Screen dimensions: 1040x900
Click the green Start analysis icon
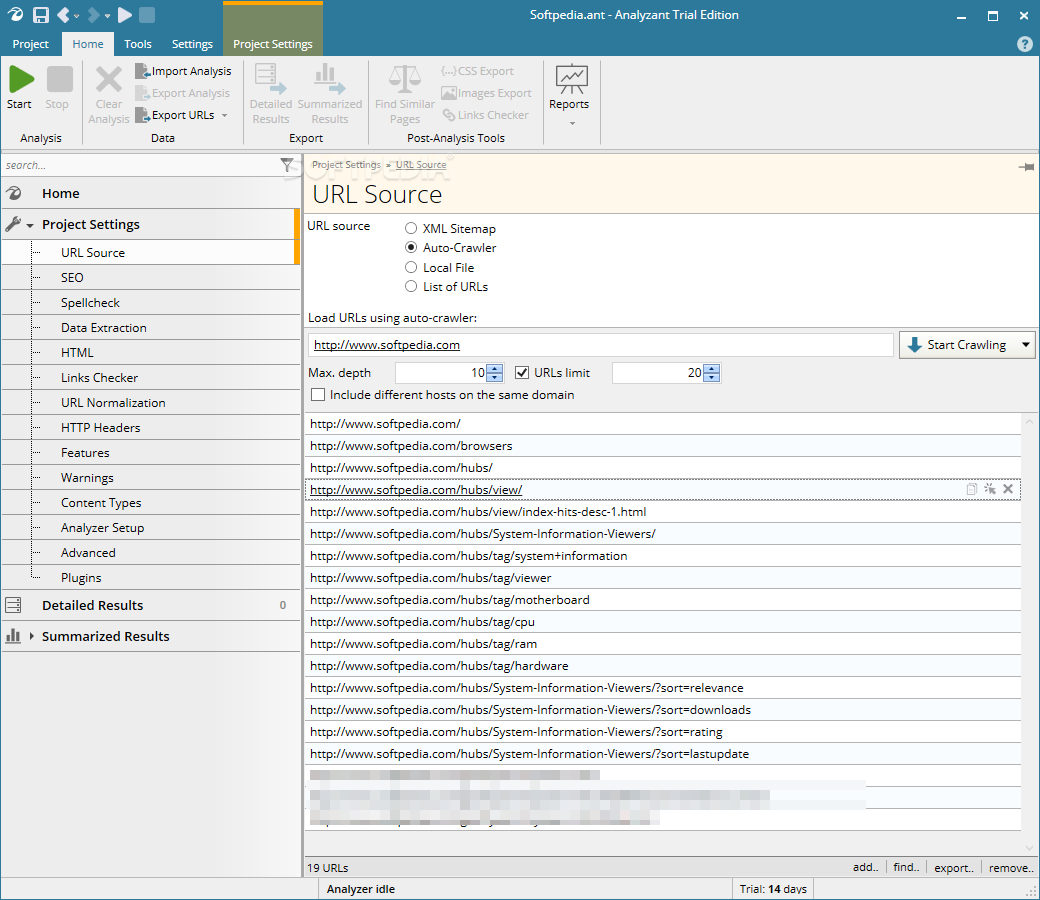pos(21,80)
